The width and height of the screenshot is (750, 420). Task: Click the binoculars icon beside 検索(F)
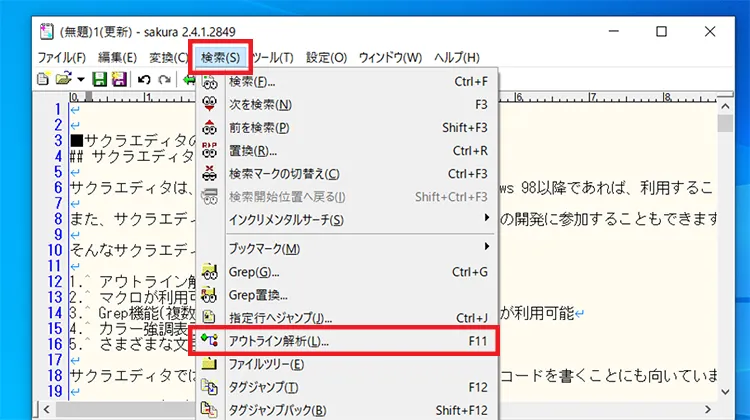click(x=210, y=82)
